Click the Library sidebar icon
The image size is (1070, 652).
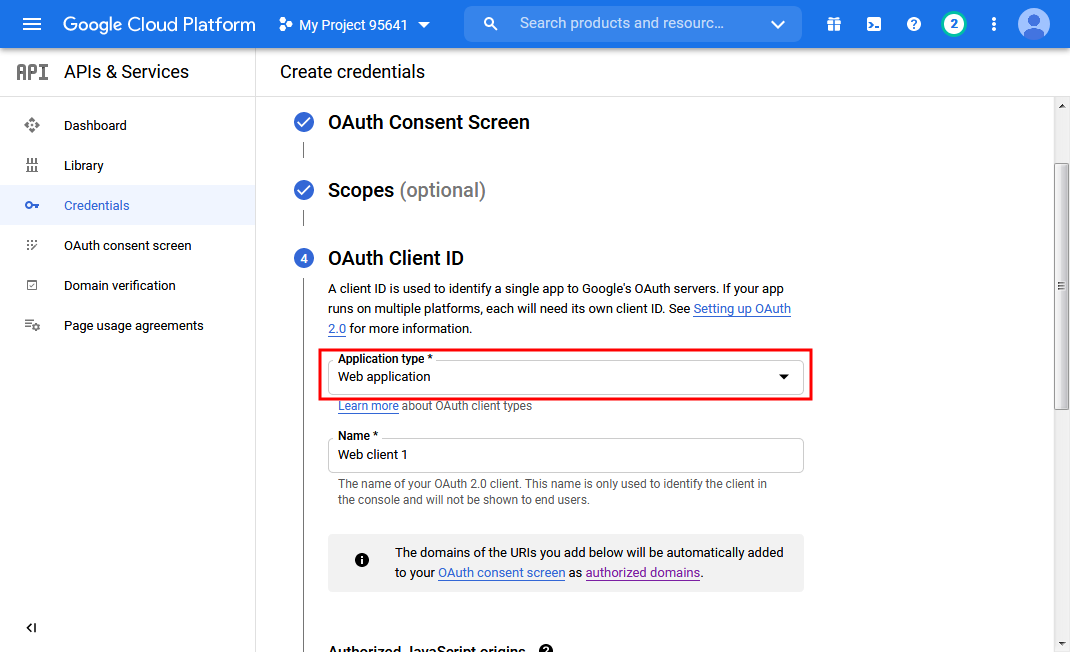(31, 165)
